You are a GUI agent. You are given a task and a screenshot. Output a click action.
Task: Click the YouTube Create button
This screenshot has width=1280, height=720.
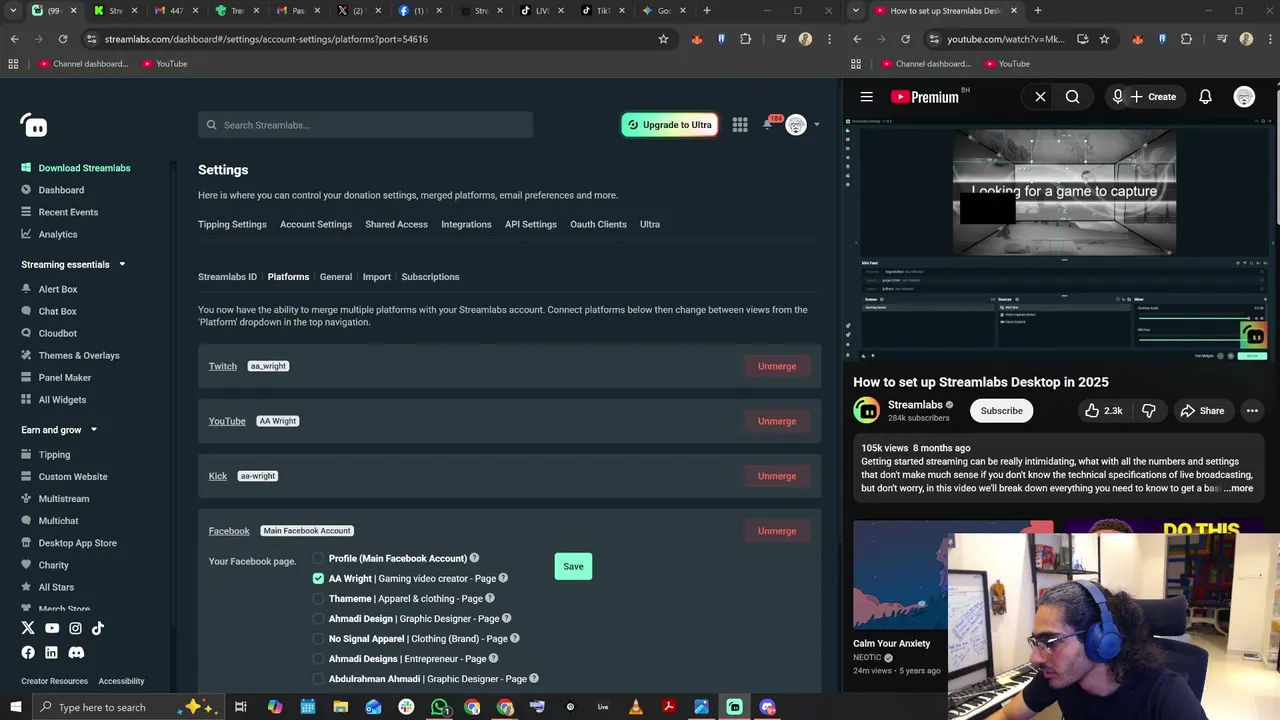[1152, 97]
